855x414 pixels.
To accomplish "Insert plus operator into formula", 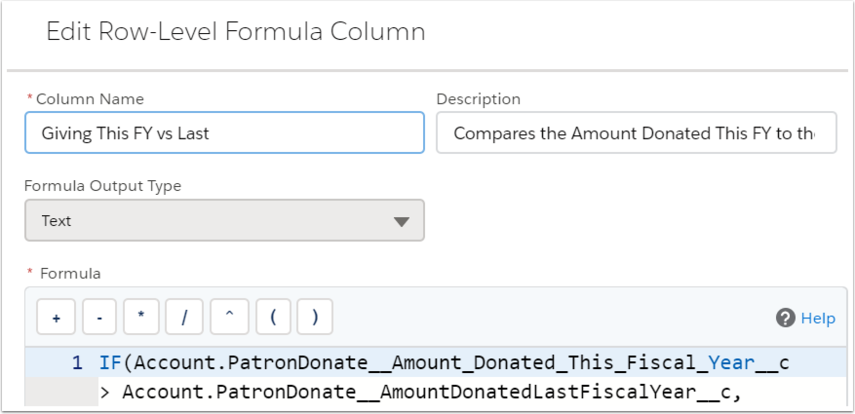I will coord(56,317).
